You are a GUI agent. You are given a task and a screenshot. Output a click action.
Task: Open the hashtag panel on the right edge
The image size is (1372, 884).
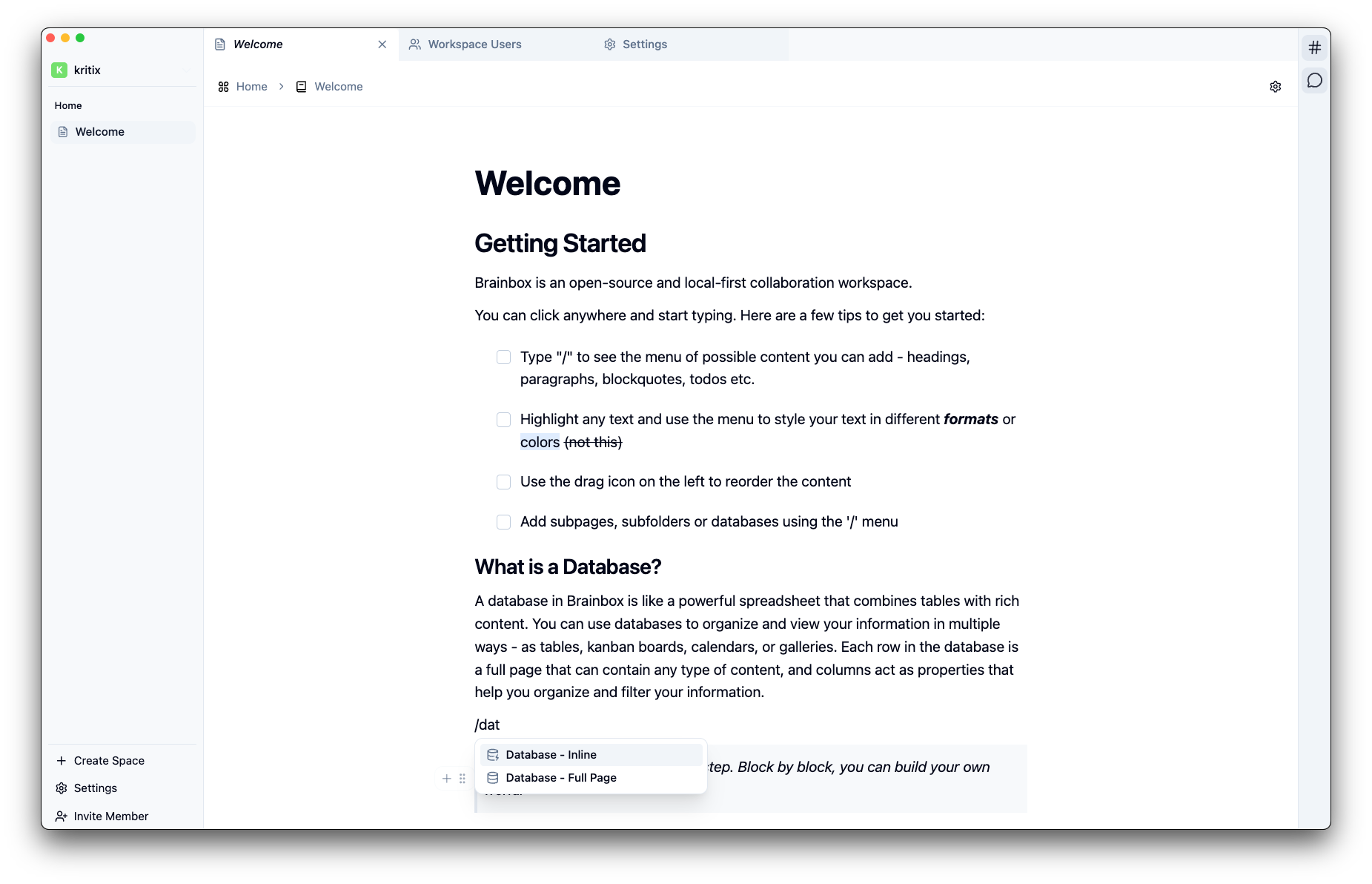(x=1314, y=47)
